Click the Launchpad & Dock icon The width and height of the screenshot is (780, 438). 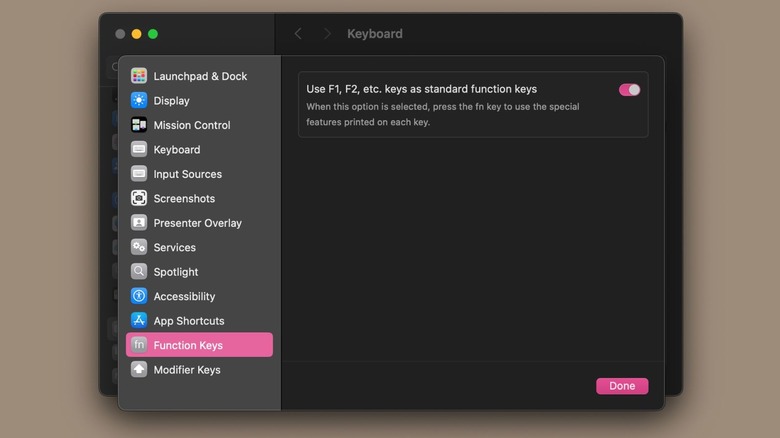[x=139, y=76]
